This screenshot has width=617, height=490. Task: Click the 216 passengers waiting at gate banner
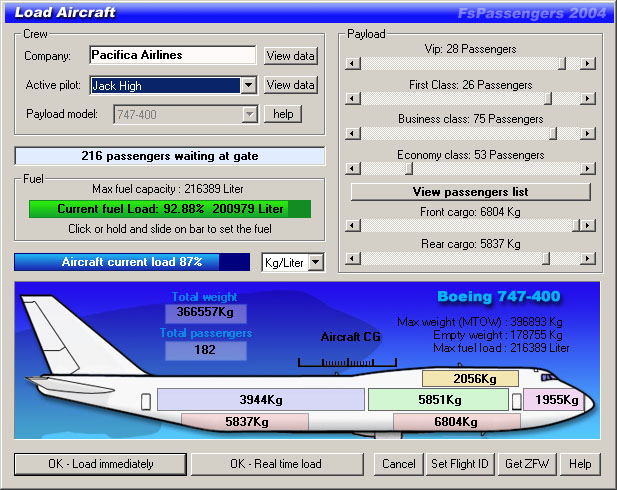[170, 156]
